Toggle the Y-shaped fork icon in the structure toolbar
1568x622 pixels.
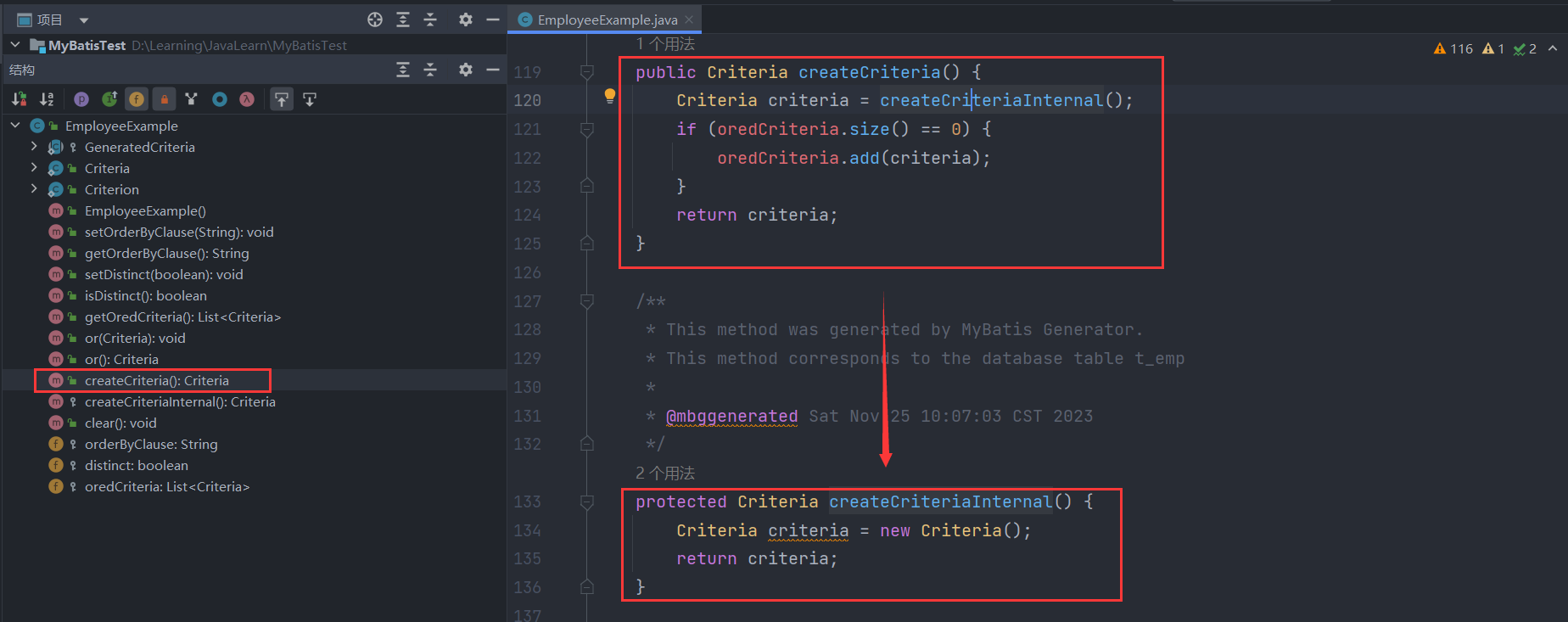[192, 99]
